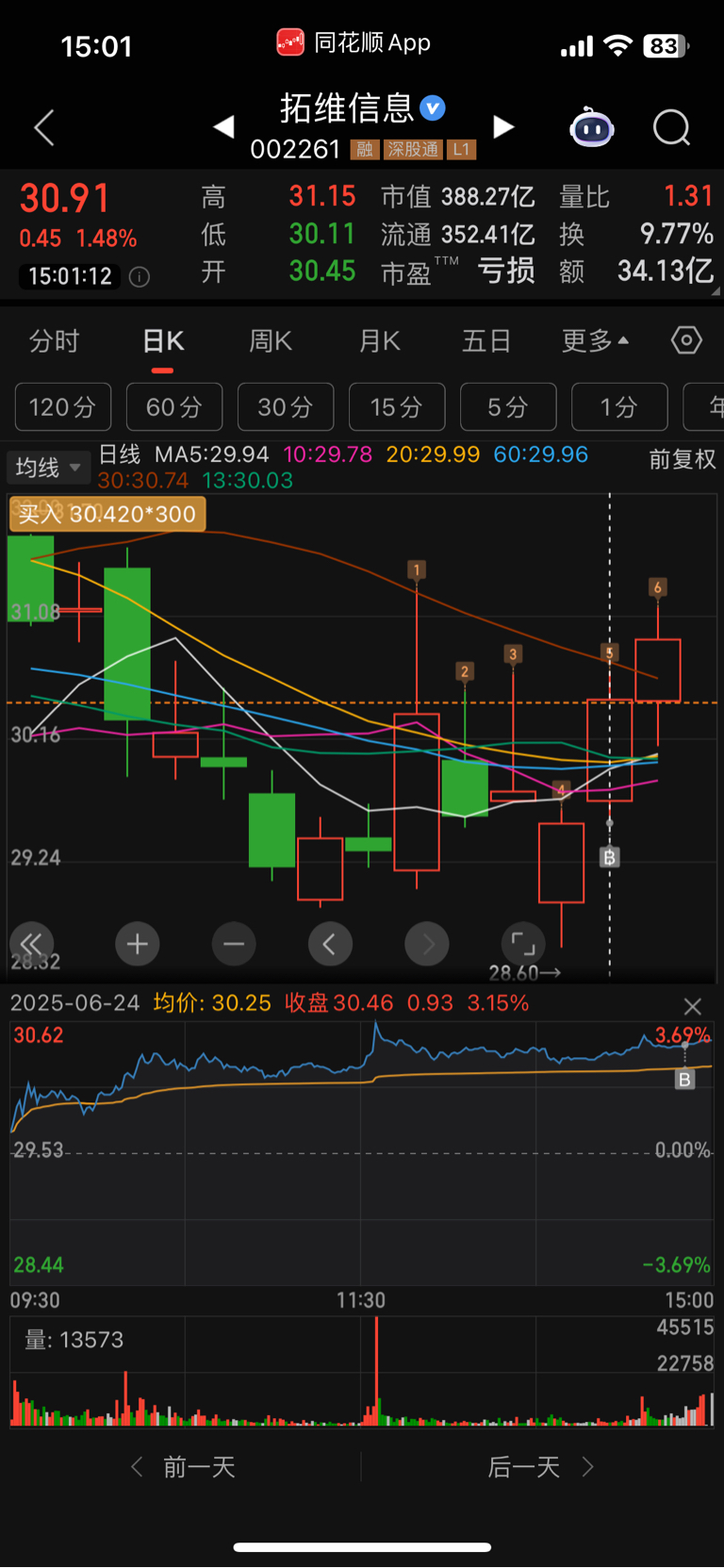Open the 均线 indicator dropdown

pyautogui.click(x=49, y=467)
